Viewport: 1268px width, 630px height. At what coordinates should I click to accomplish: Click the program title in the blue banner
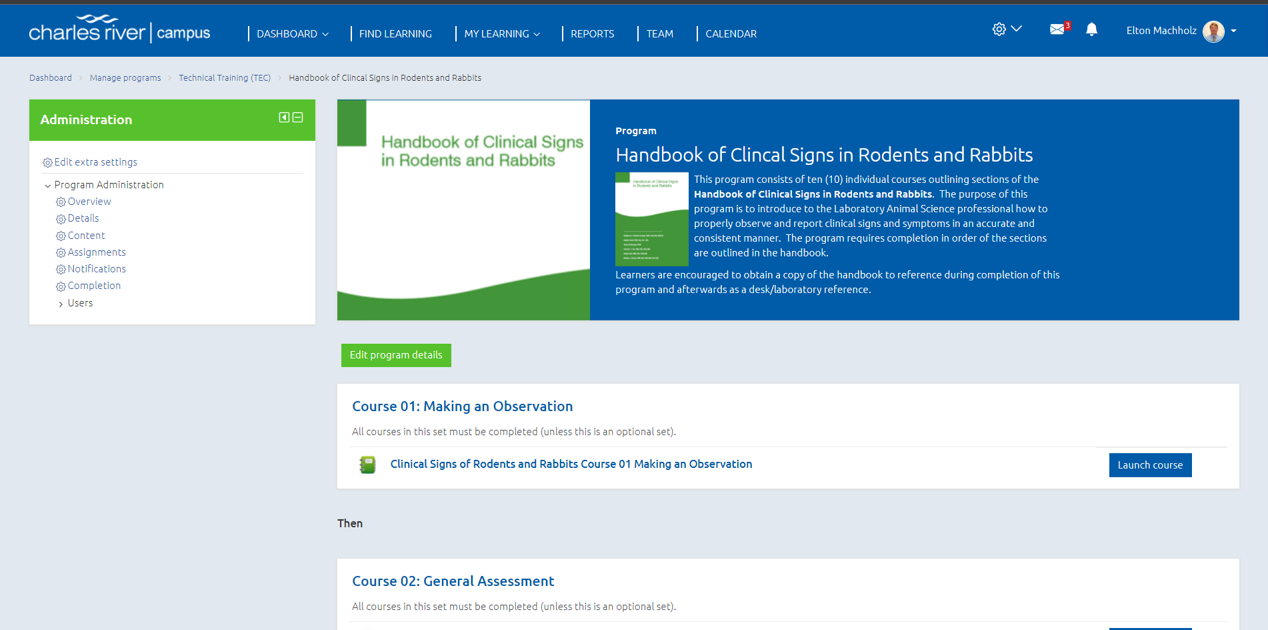824,155
